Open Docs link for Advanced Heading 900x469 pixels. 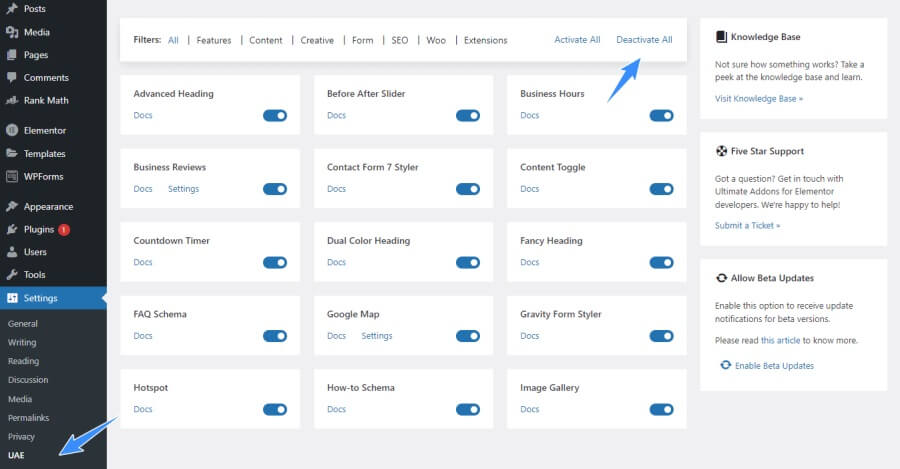pyautogui.click(x=143, y=115)
